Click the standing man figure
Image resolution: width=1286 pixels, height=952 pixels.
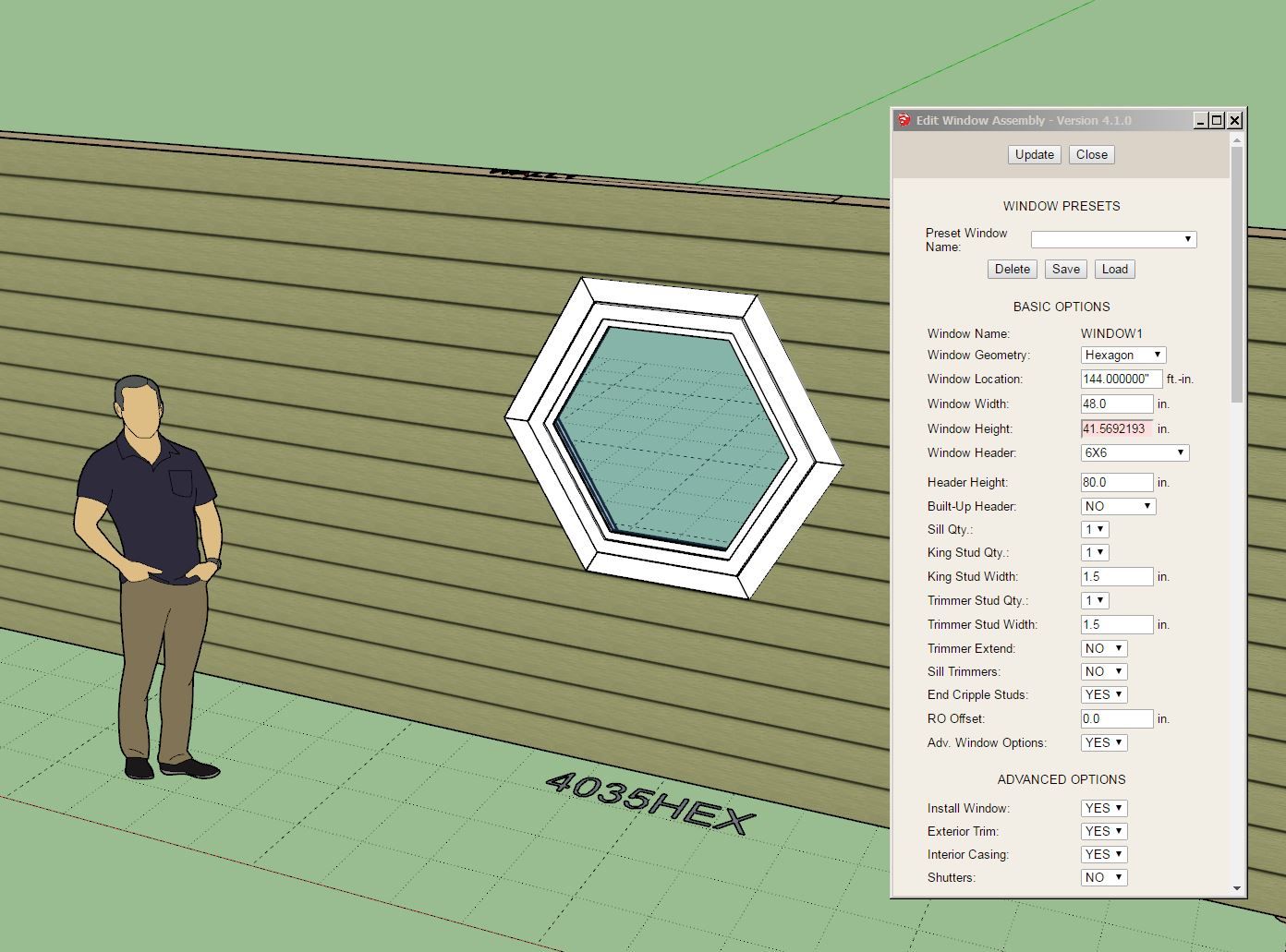(x=148, y=577)
